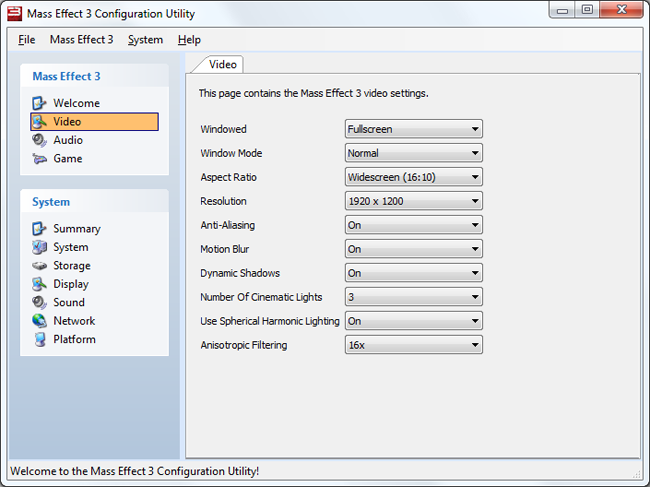Open the Display info page
Screen dimensions: 650x487
point(71,284)
